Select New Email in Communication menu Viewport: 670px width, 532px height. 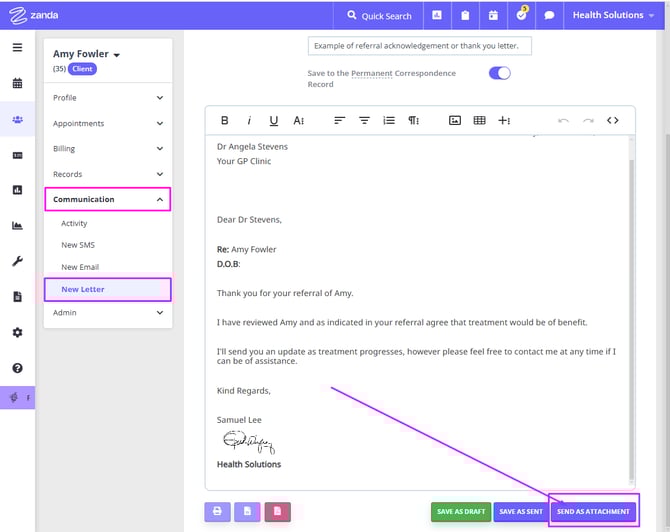coord(80,267)
